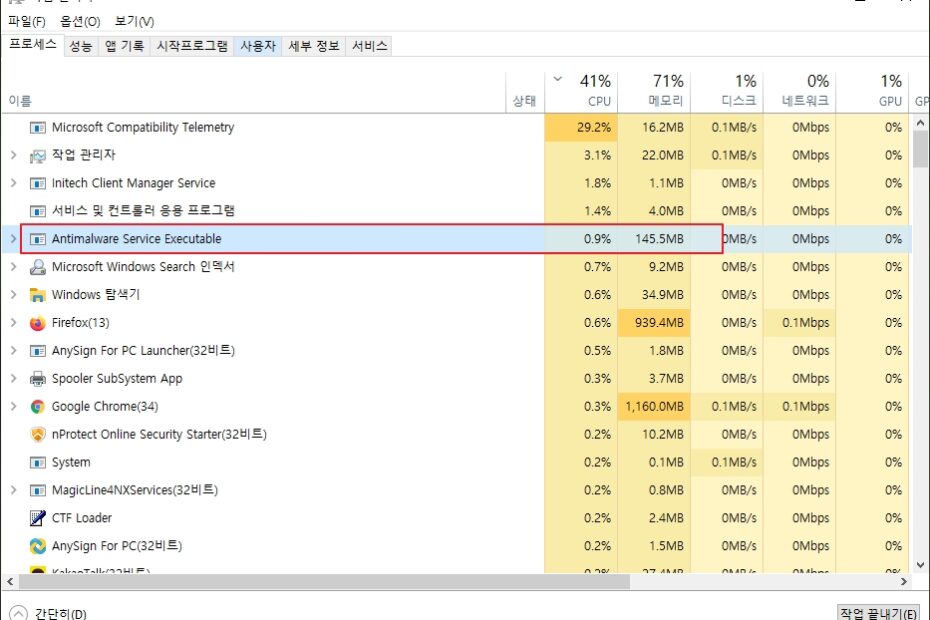930x620 pixels.
Task: Click the 서비스 및 컨트롤러 응용 프로그램 icon
Action: point(37,211)
